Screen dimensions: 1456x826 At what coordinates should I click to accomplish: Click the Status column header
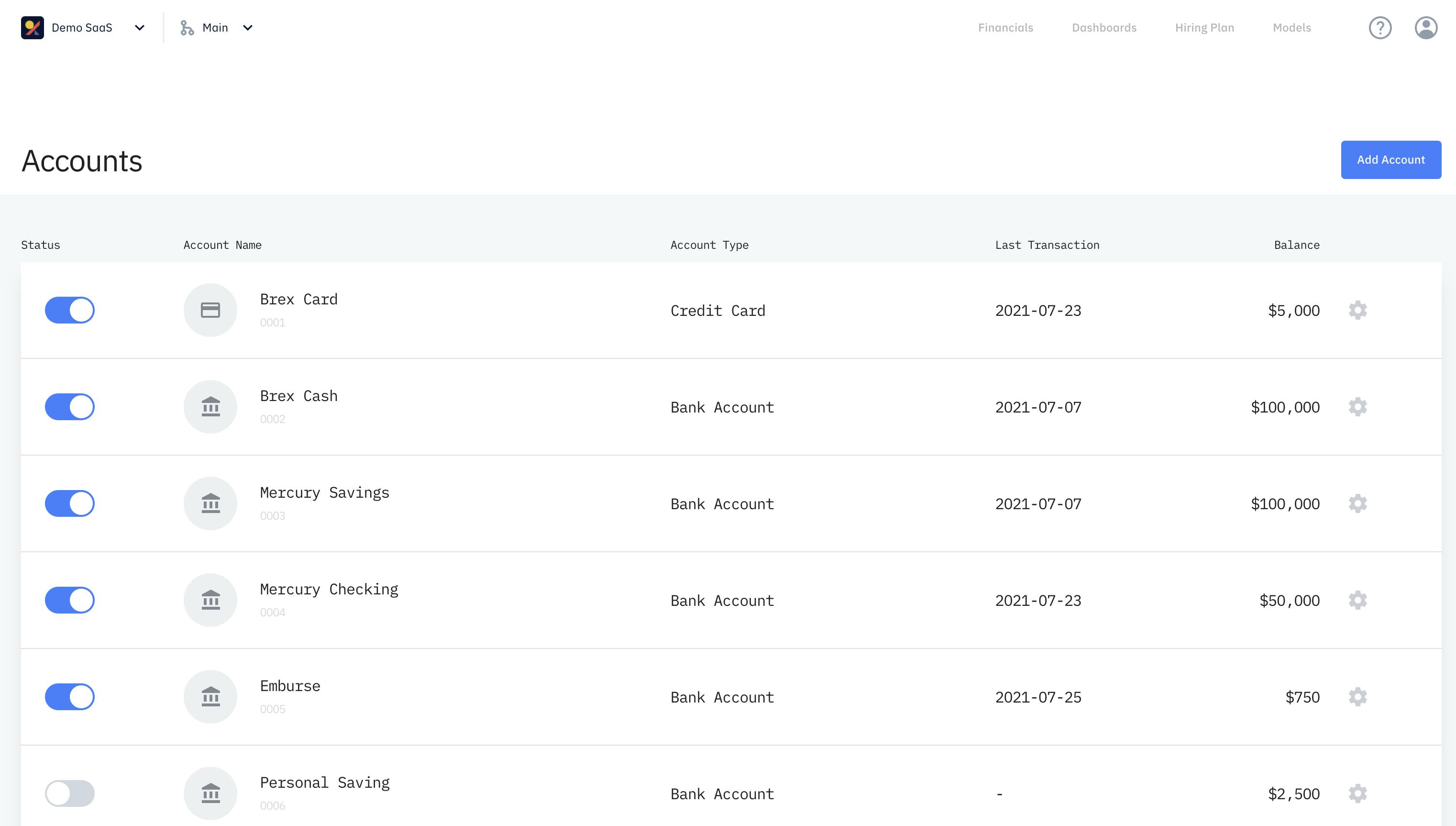click(x=40, y=245)
